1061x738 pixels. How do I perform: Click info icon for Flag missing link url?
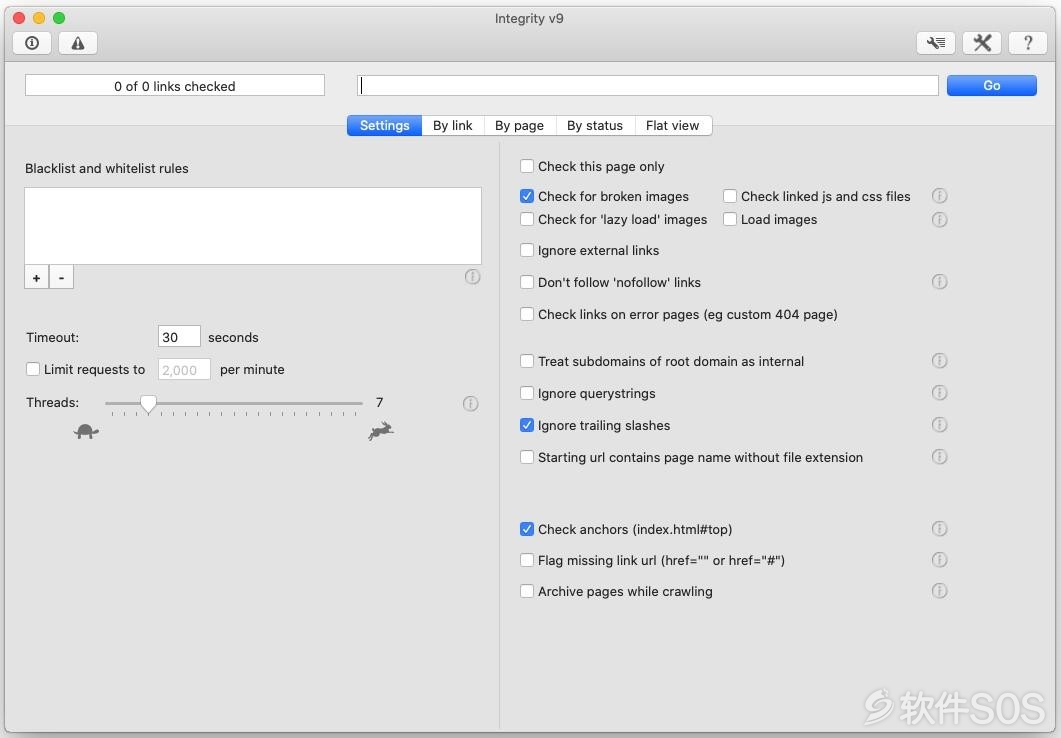pyautogui.click(x=939, y=559)
